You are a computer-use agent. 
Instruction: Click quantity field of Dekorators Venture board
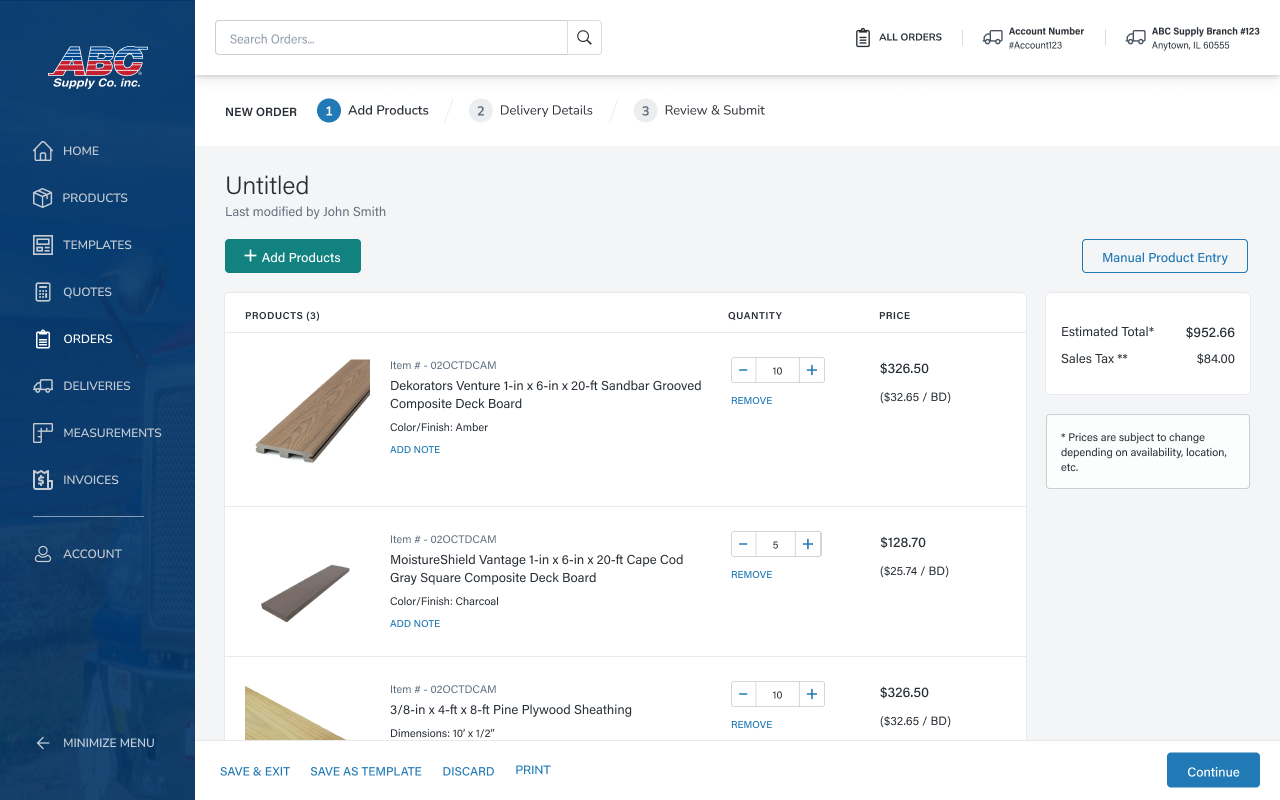(x=777, y=370)
